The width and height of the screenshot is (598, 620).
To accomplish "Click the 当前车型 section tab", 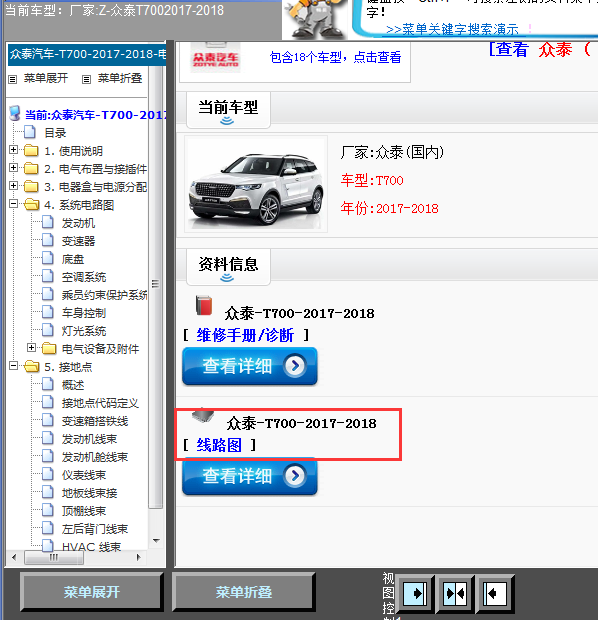I will tap(228, 110).
